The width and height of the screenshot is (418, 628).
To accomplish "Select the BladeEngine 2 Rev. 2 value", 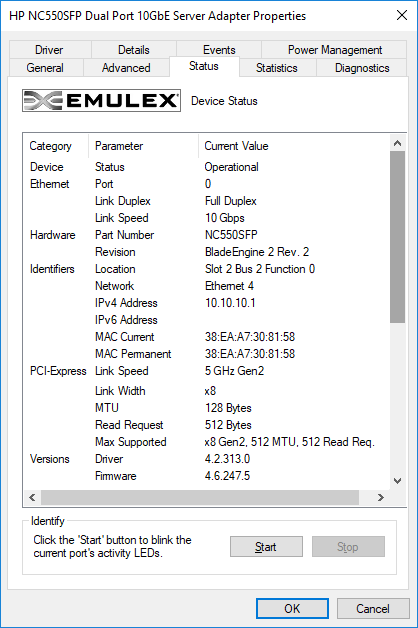I will point(257,252).
